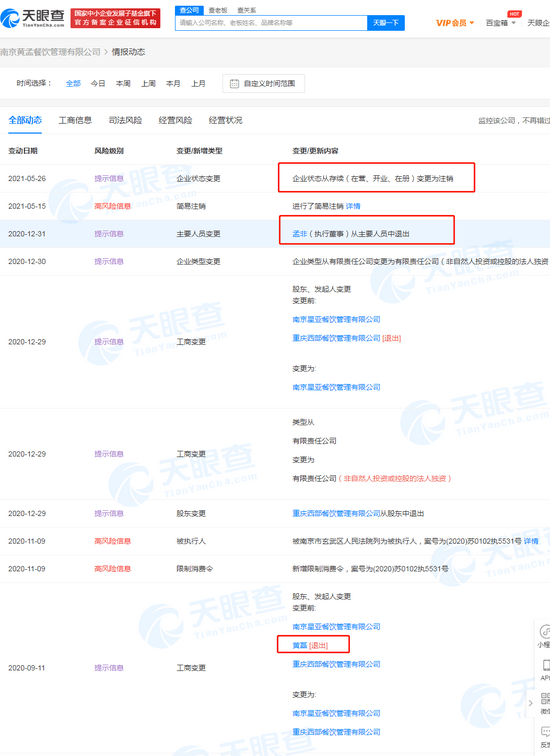Click the 天眼一下 search button
The width and height of the screenshot is (550, 756).
386,23
